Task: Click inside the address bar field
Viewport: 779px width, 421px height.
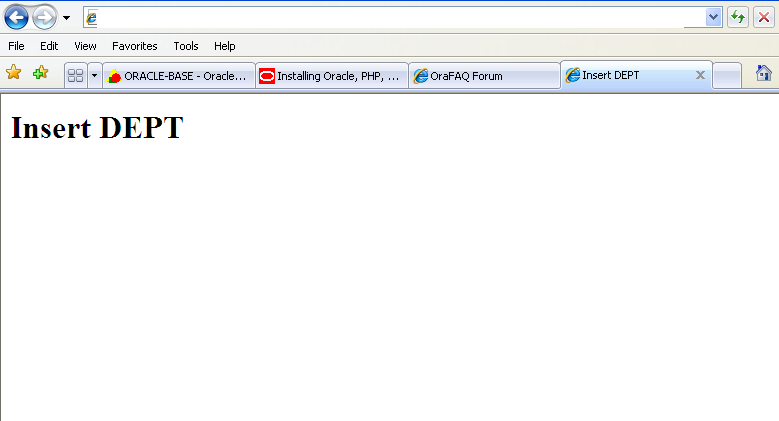Action: 400,17
